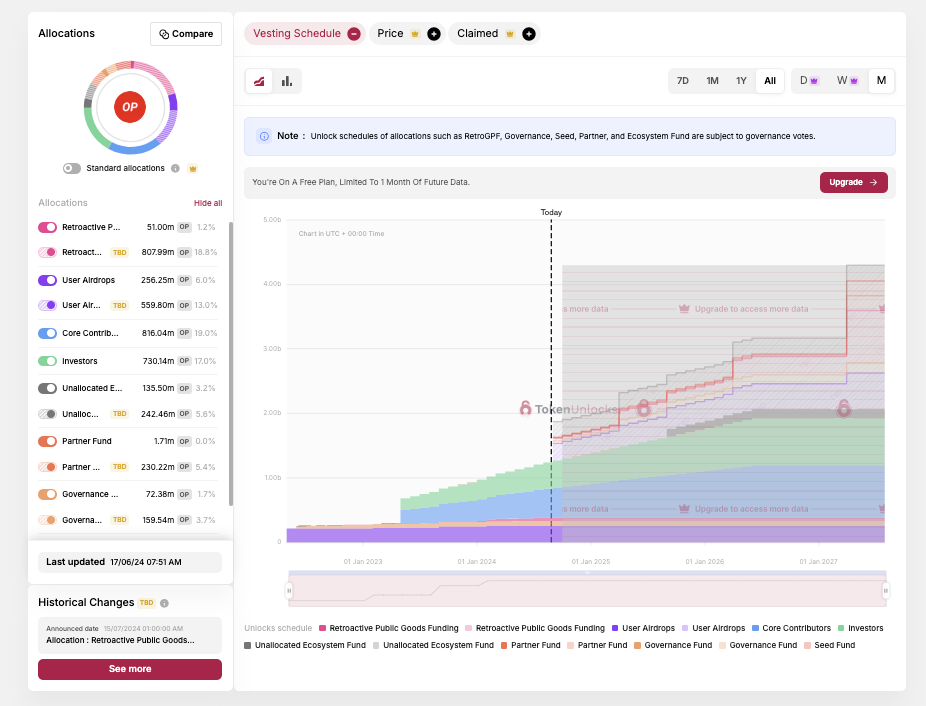Click the info icon beside Standard allocations

(x=175, y=168)
